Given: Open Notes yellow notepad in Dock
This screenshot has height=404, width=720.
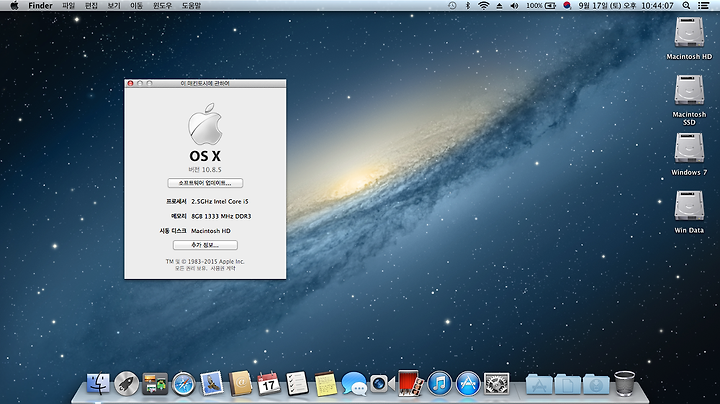Looking at the screenshot, I should [326, 383].
